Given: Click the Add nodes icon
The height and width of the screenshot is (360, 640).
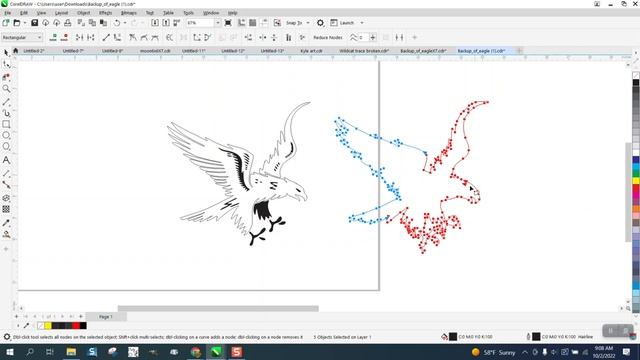Looking at the screenshot, I should [53, 38].
